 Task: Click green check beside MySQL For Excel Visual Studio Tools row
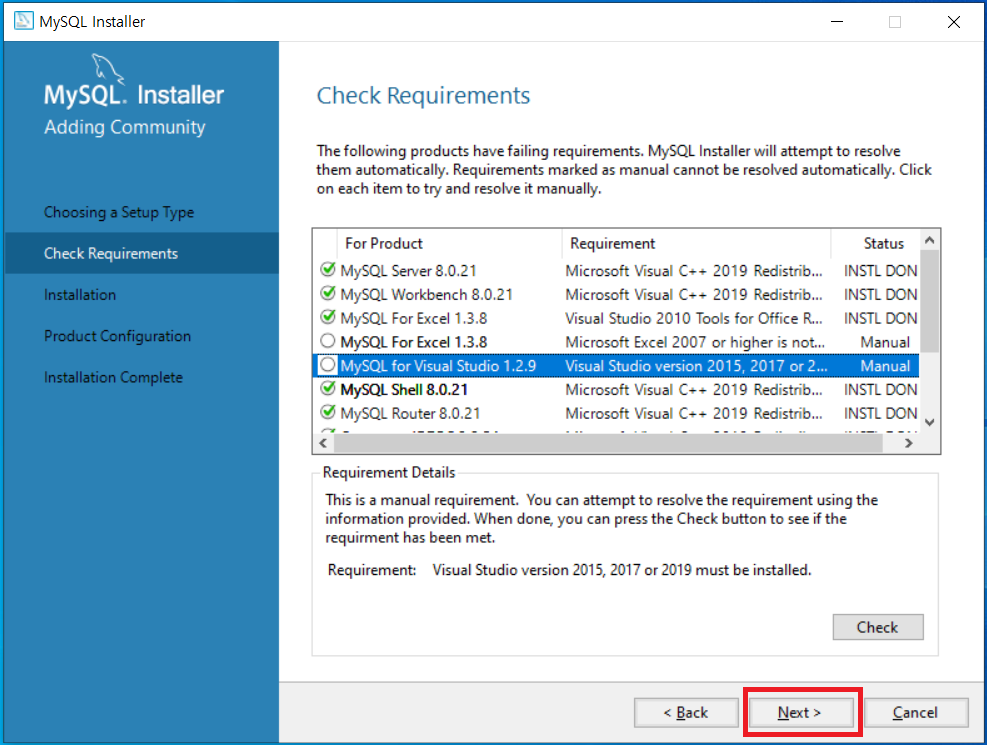tap(327, 318)
